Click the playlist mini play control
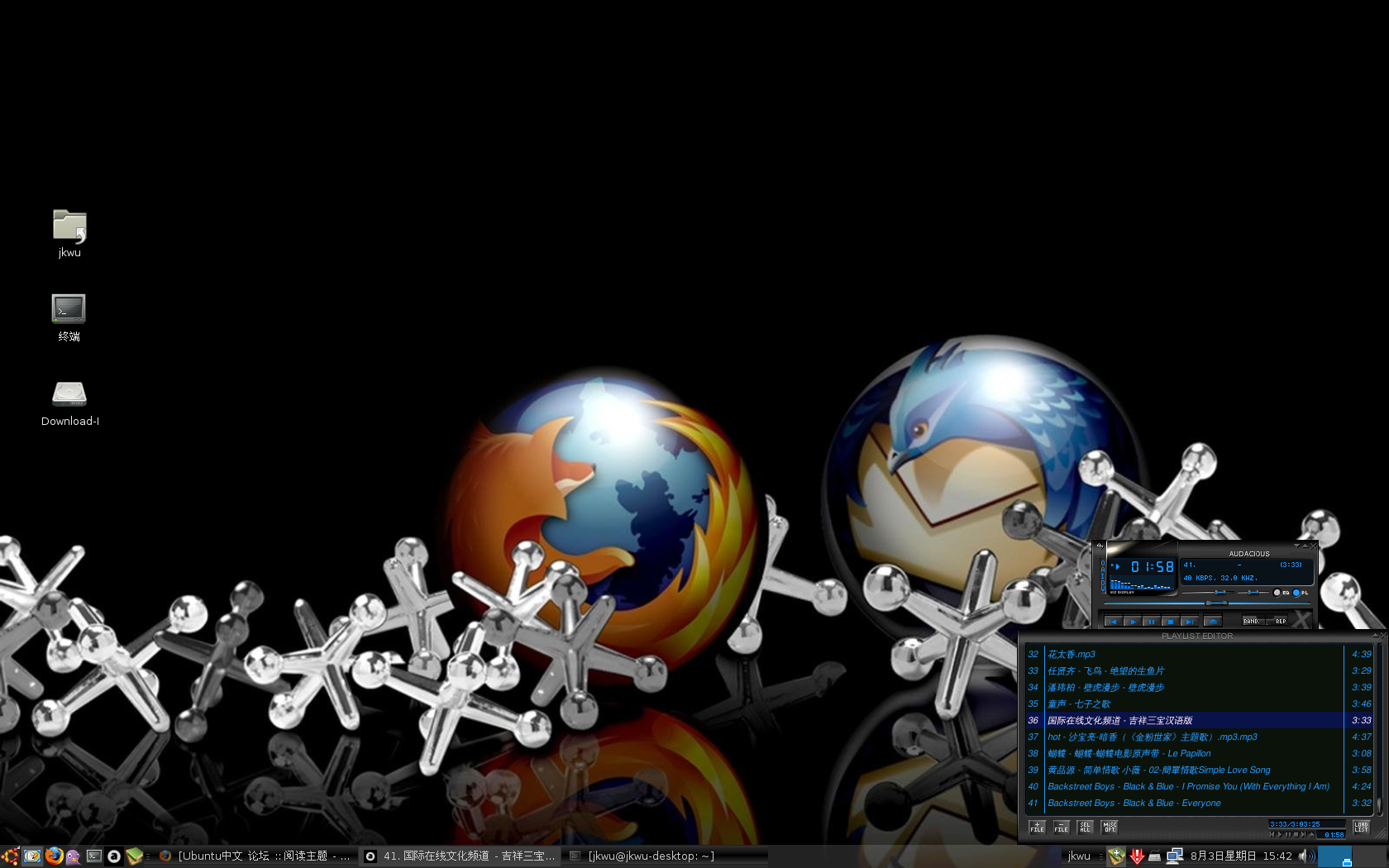 [1280, 835]
